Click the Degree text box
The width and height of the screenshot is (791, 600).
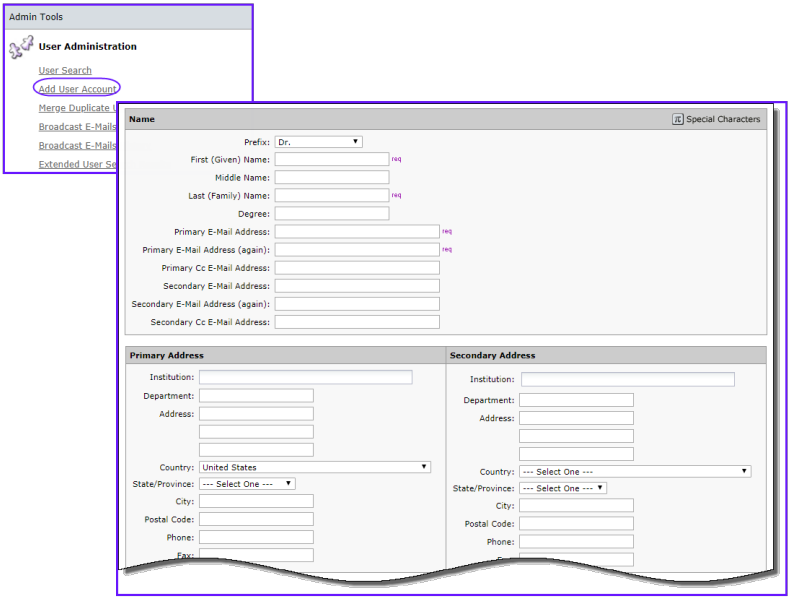point(331,213)
